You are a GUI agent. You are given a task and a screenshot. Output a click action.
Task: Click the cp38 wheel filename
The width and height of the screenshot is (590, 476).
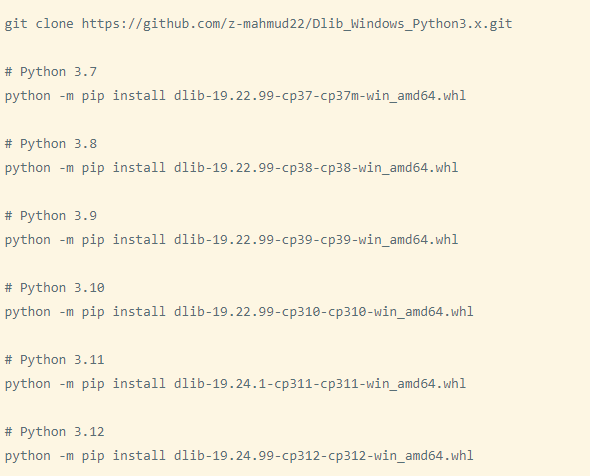click(316, 168)
